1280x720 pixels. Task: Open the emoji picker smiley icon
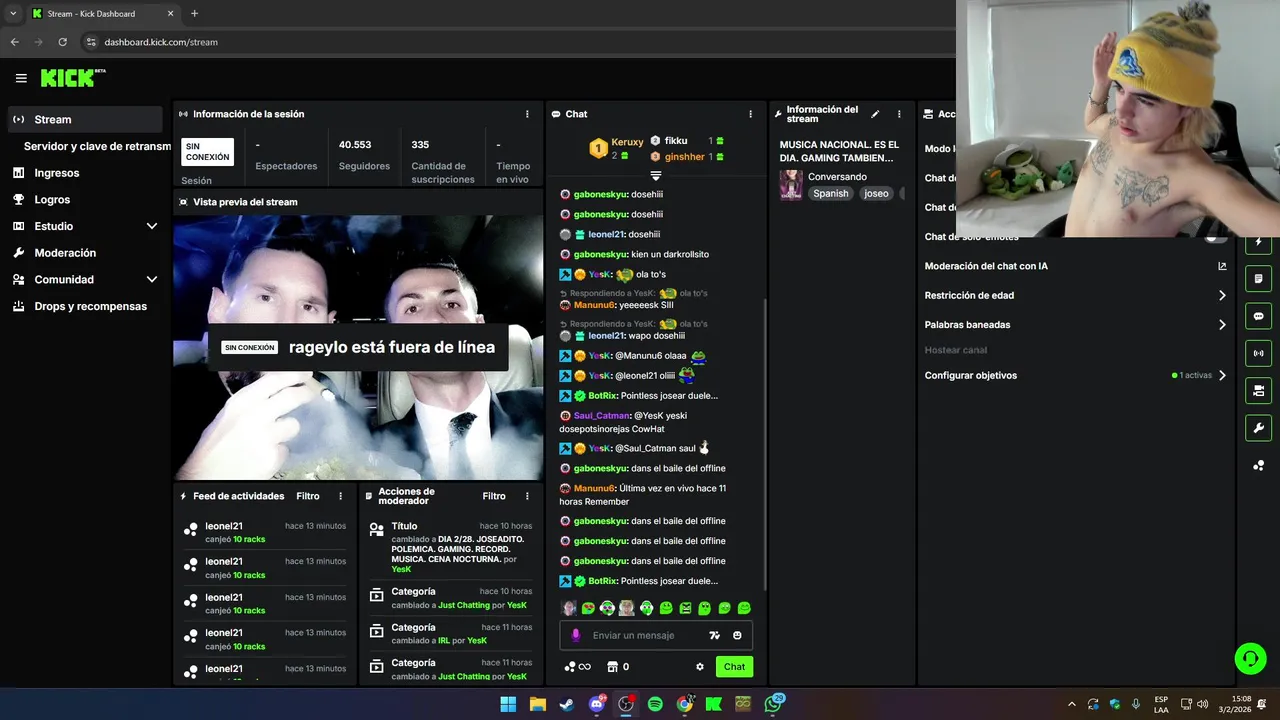click(x=737, y=635)
